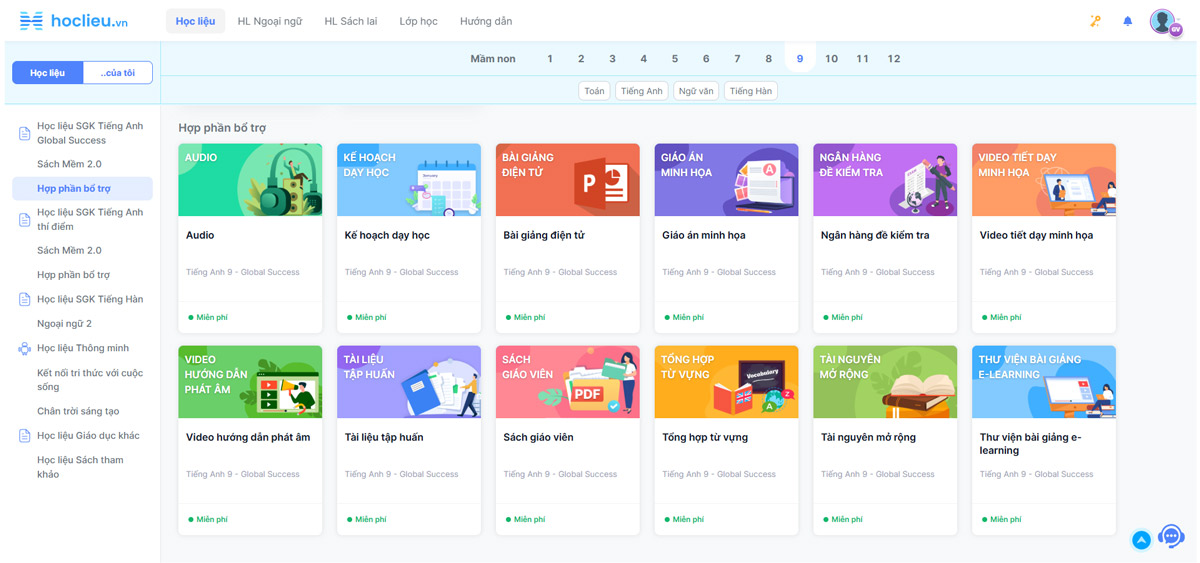Image resolution: width=1200 pixels, height=563 pixels.
Task: Open Sách Mềm 2.0 under Tiếng Anh thí điểm
Action: click(69, 250)
